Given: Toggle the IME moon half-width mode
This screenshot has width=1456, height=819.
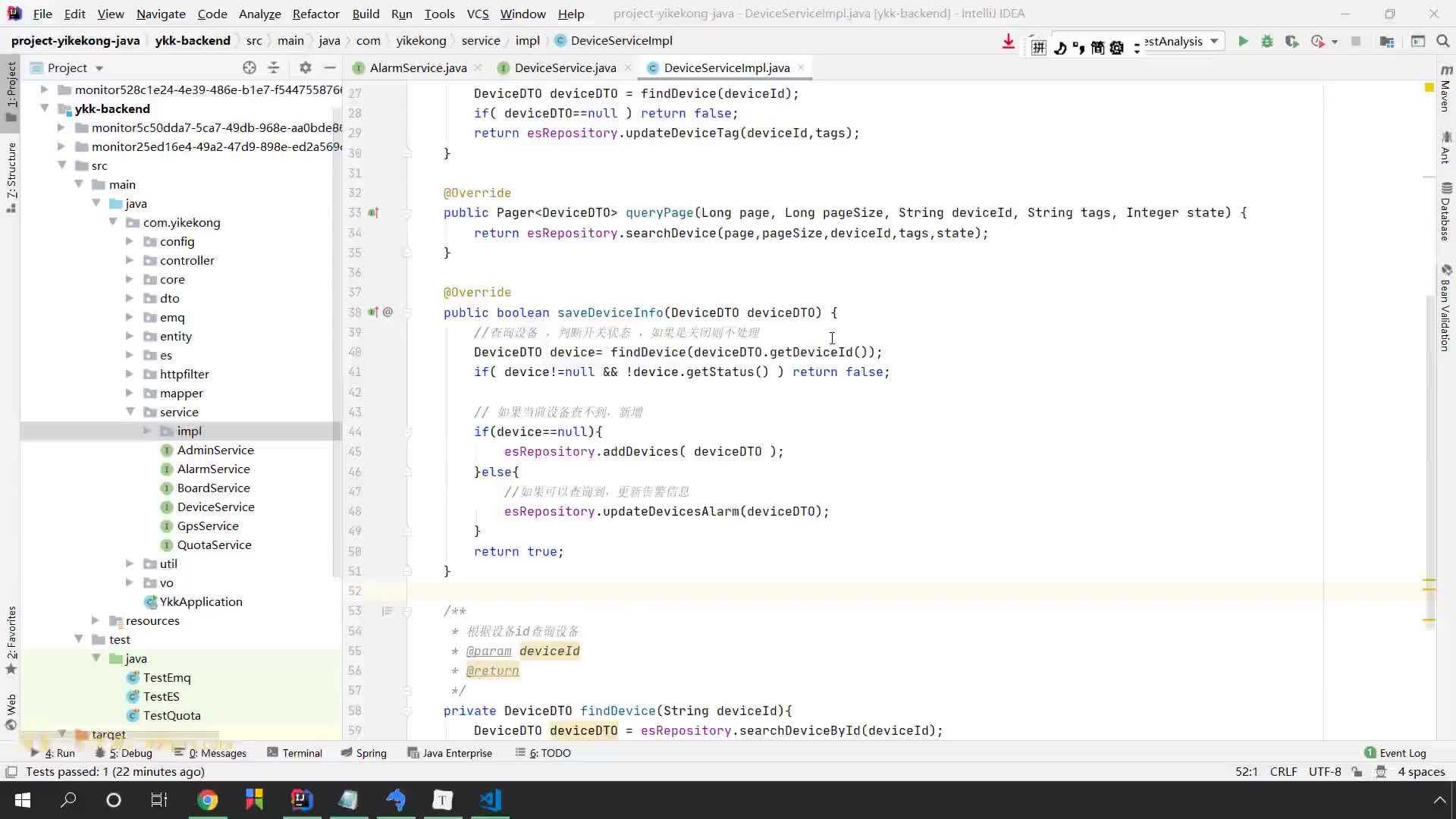Looking at the screenshot, I should click(x=1059, y=48).
